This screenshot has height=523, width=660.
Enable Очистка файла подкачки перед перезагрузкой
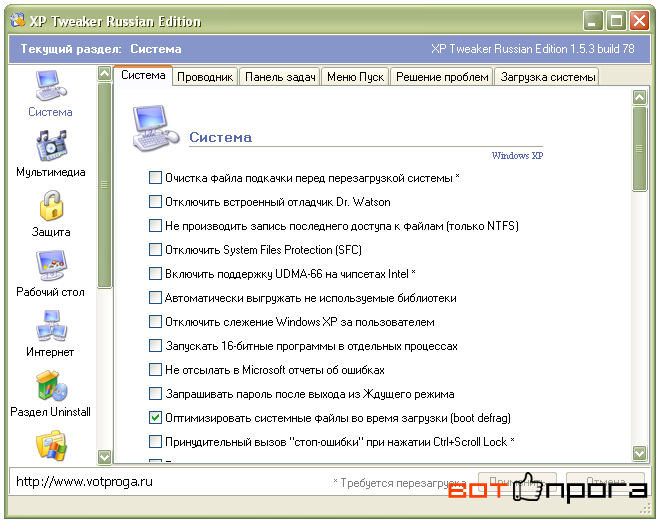point(155,178)
